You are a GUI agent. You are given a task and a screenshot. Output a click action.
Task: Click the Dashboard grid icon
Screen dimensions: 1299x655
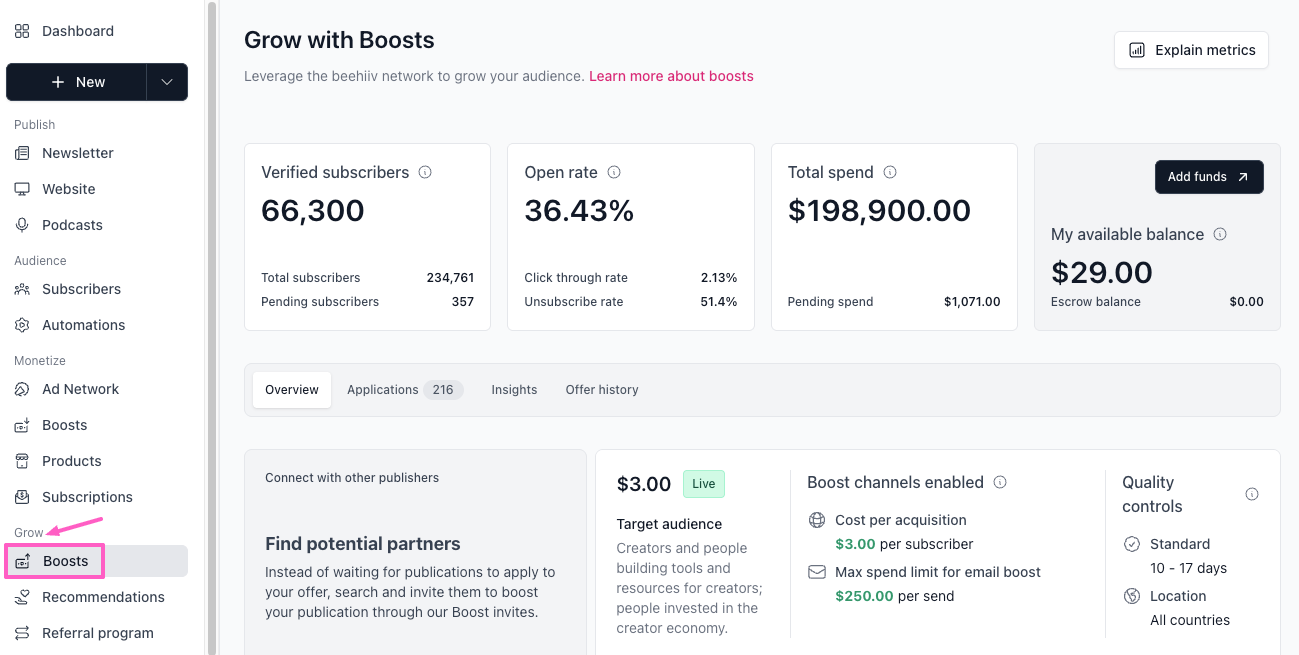coord(22,31)
